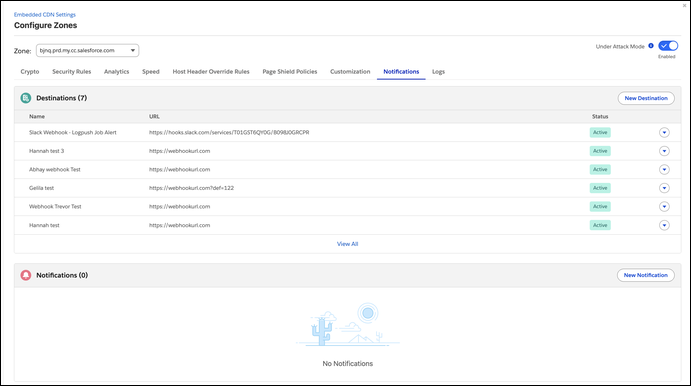Viewport: 691px width, 386px height.
Task: Click the Status column header
Action: click(x=600, y=116)
